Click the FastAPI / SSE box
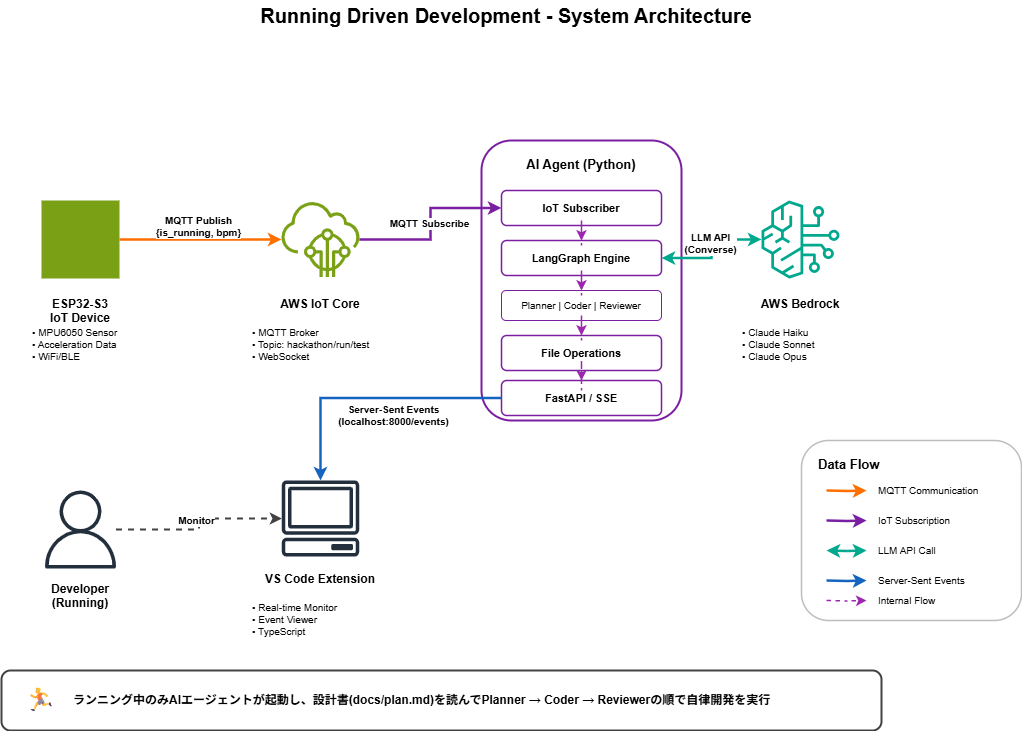This screenshot has width=1022, height=731. point(581,398)
